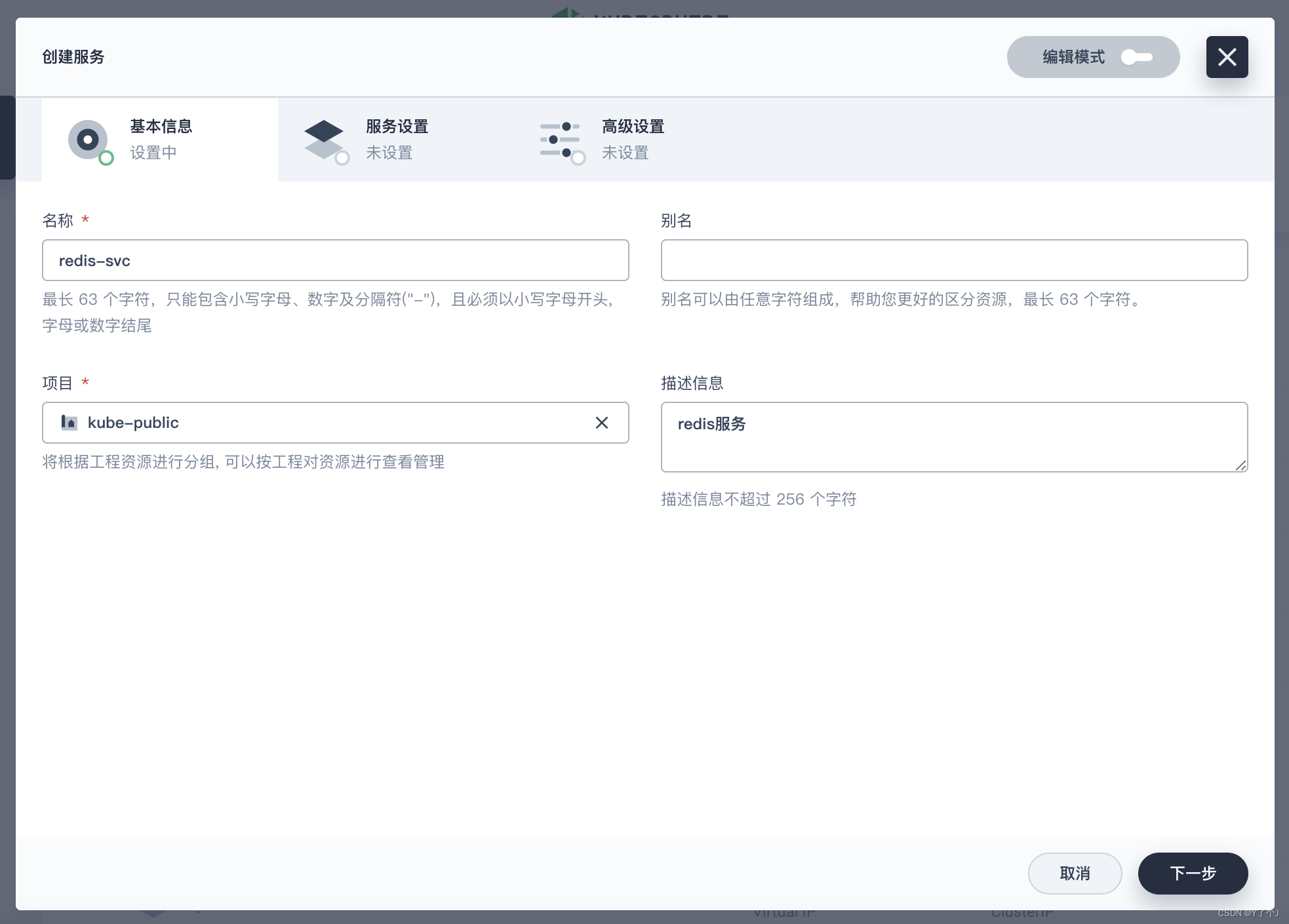Click the 描述信息 label

point(692,383)
